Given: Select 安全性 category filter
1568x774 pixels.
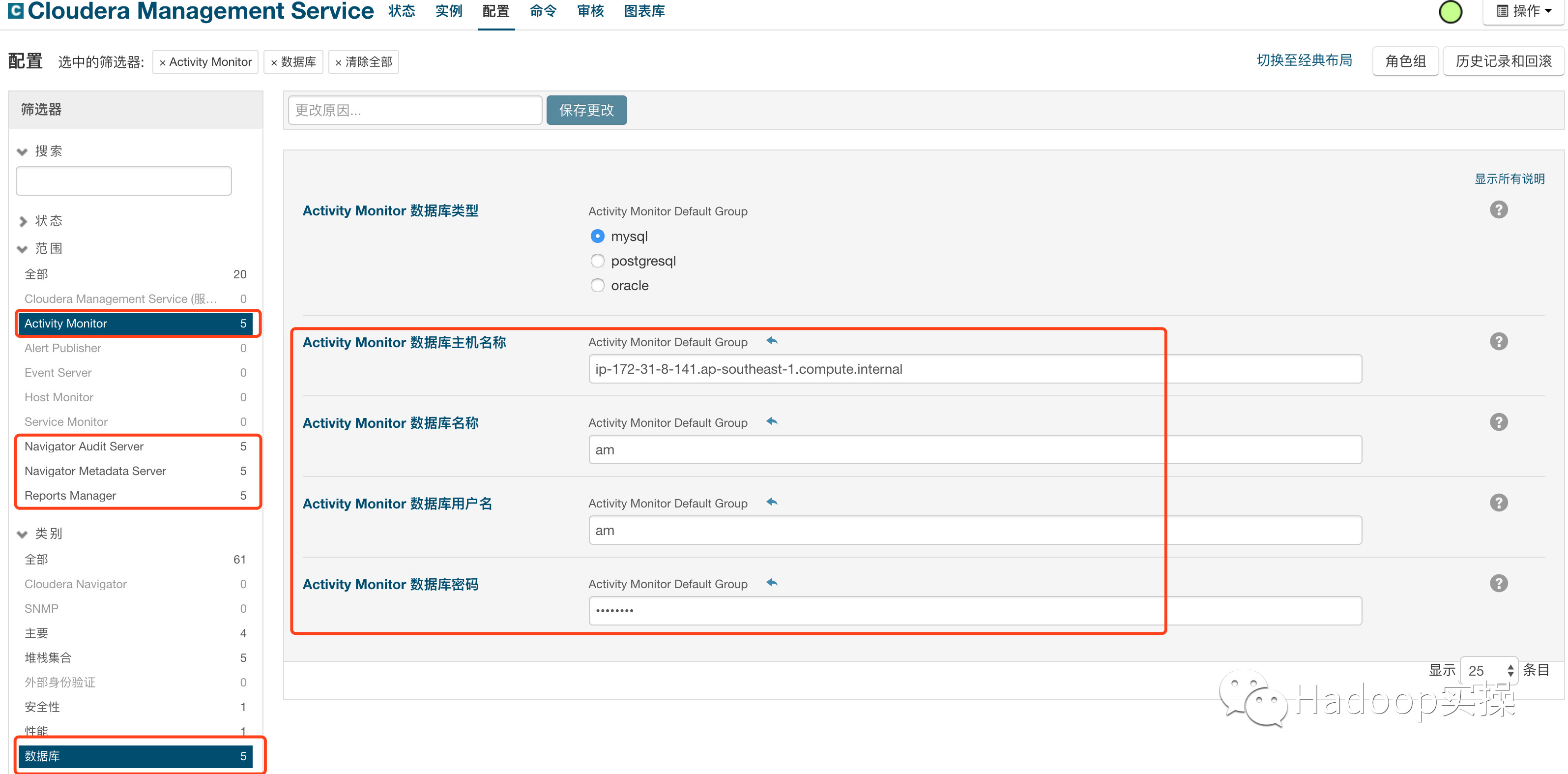Looking at the screenshot, I should click(135, 707).
